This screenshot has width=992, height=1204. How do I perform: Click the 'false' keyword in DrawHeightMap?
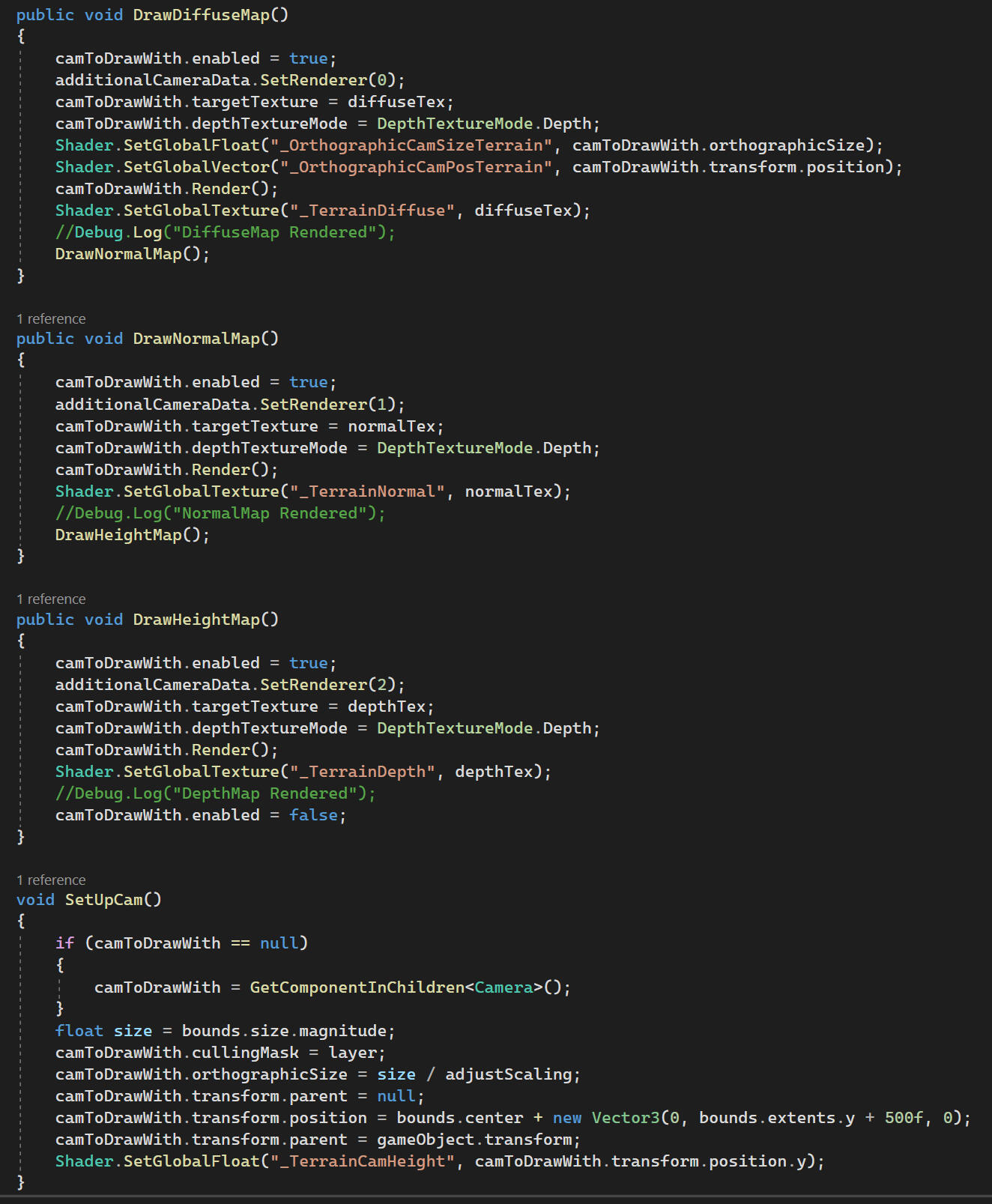pyautogui.click(x=313, y=815)
